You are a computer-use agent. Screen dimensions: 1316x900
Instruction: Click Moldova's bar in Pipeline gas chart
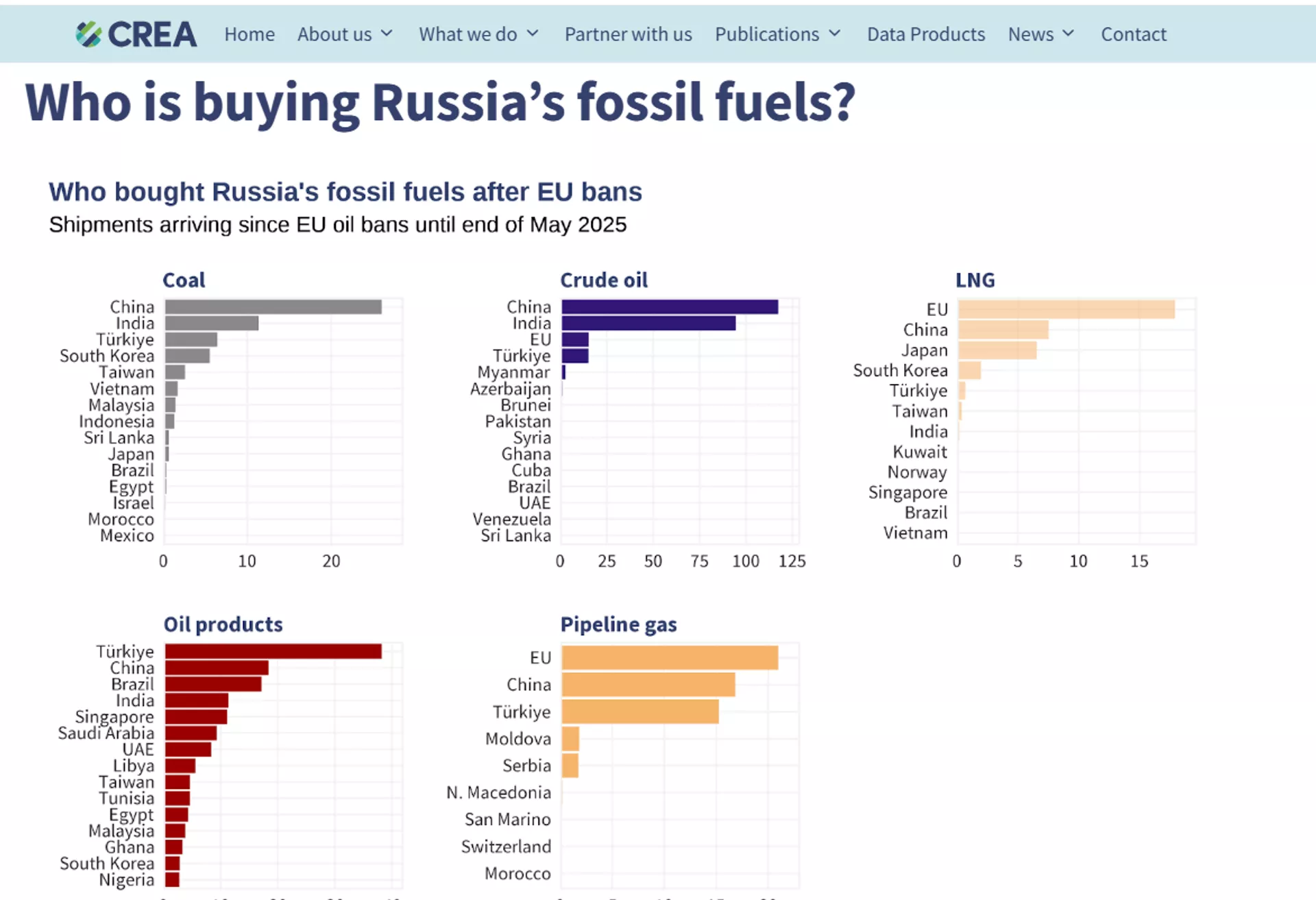(569, 738)
